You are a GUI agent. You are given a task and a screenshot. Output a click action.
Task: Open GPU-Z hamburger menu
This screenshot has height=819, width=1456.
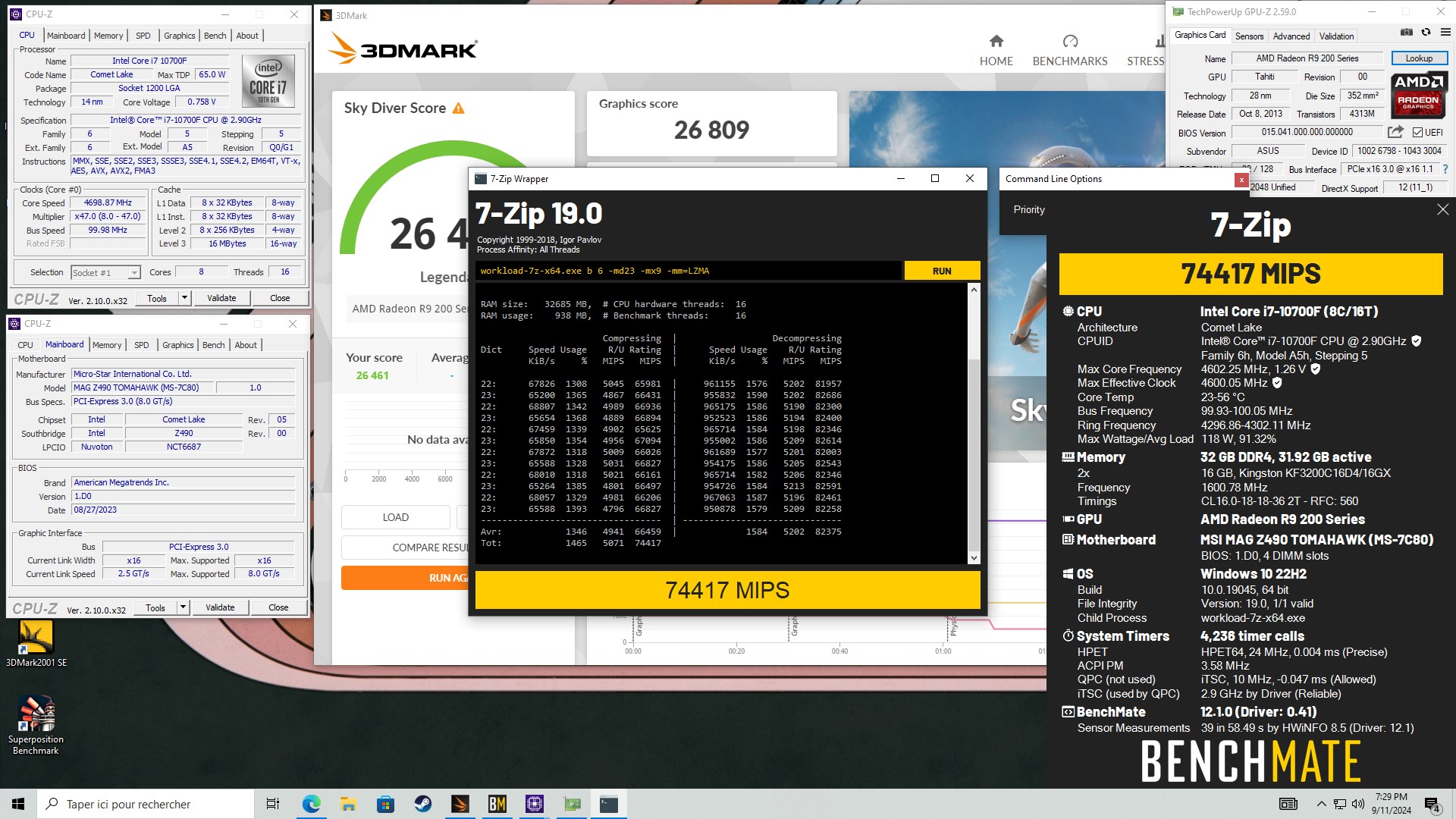point(1445,33)
